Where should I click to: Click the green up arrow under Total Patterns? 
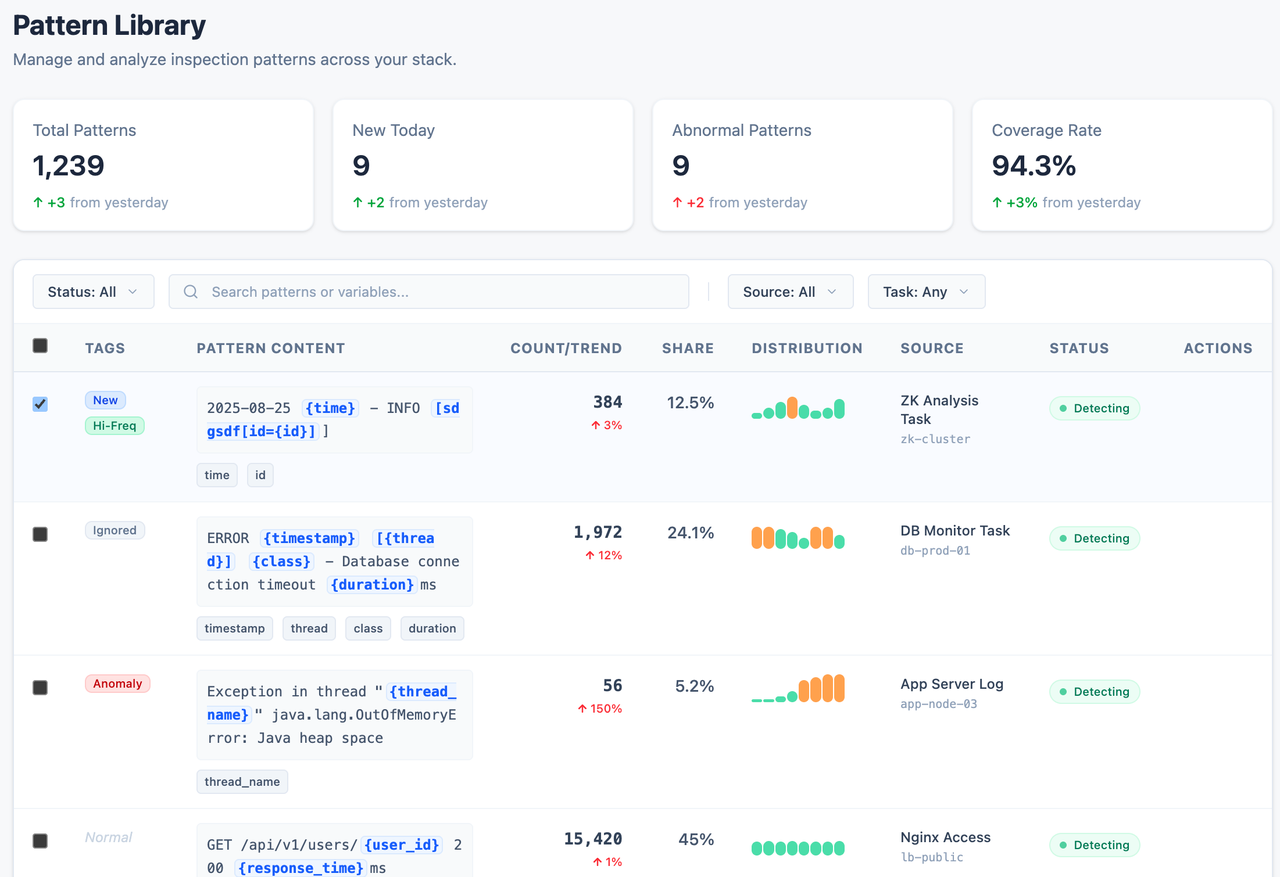38,203
